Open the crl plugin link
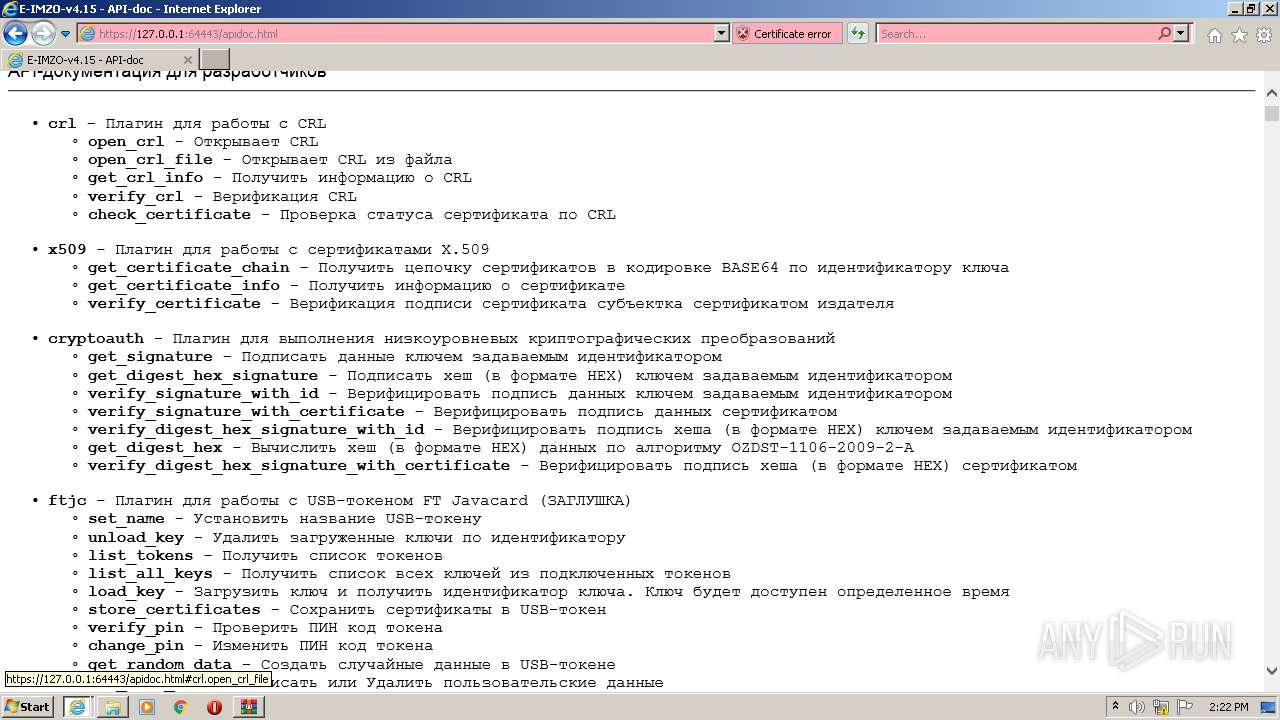The width and height of the screenshot is (1280, 720). coord(62,124)
